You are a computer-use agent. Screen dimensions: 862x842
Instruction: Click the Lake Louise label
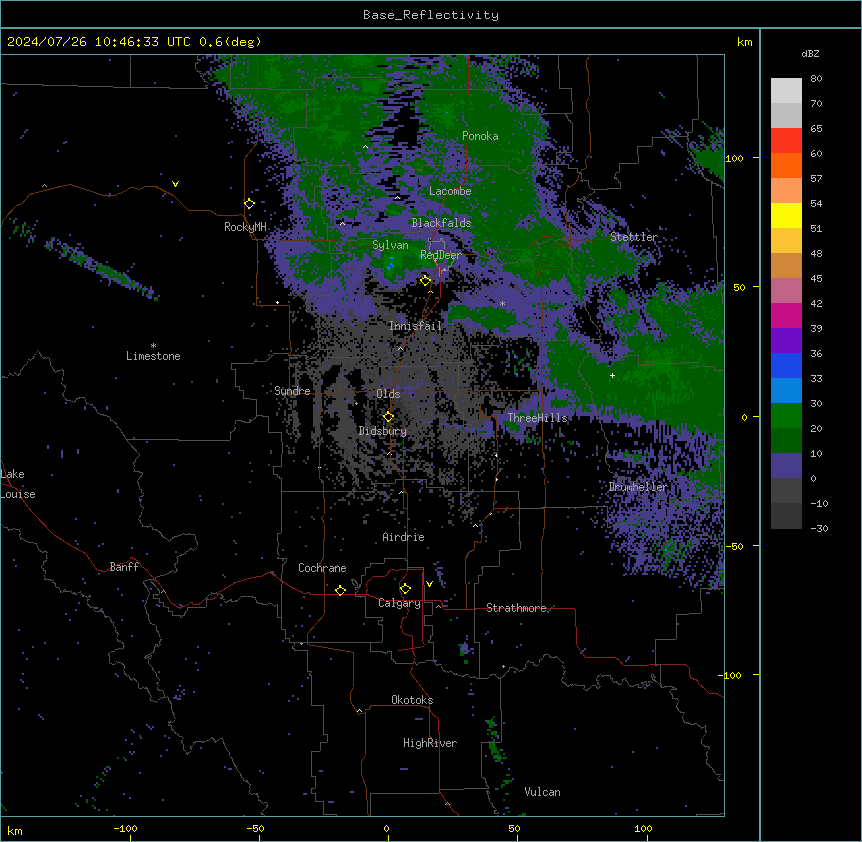pos(18,484)
